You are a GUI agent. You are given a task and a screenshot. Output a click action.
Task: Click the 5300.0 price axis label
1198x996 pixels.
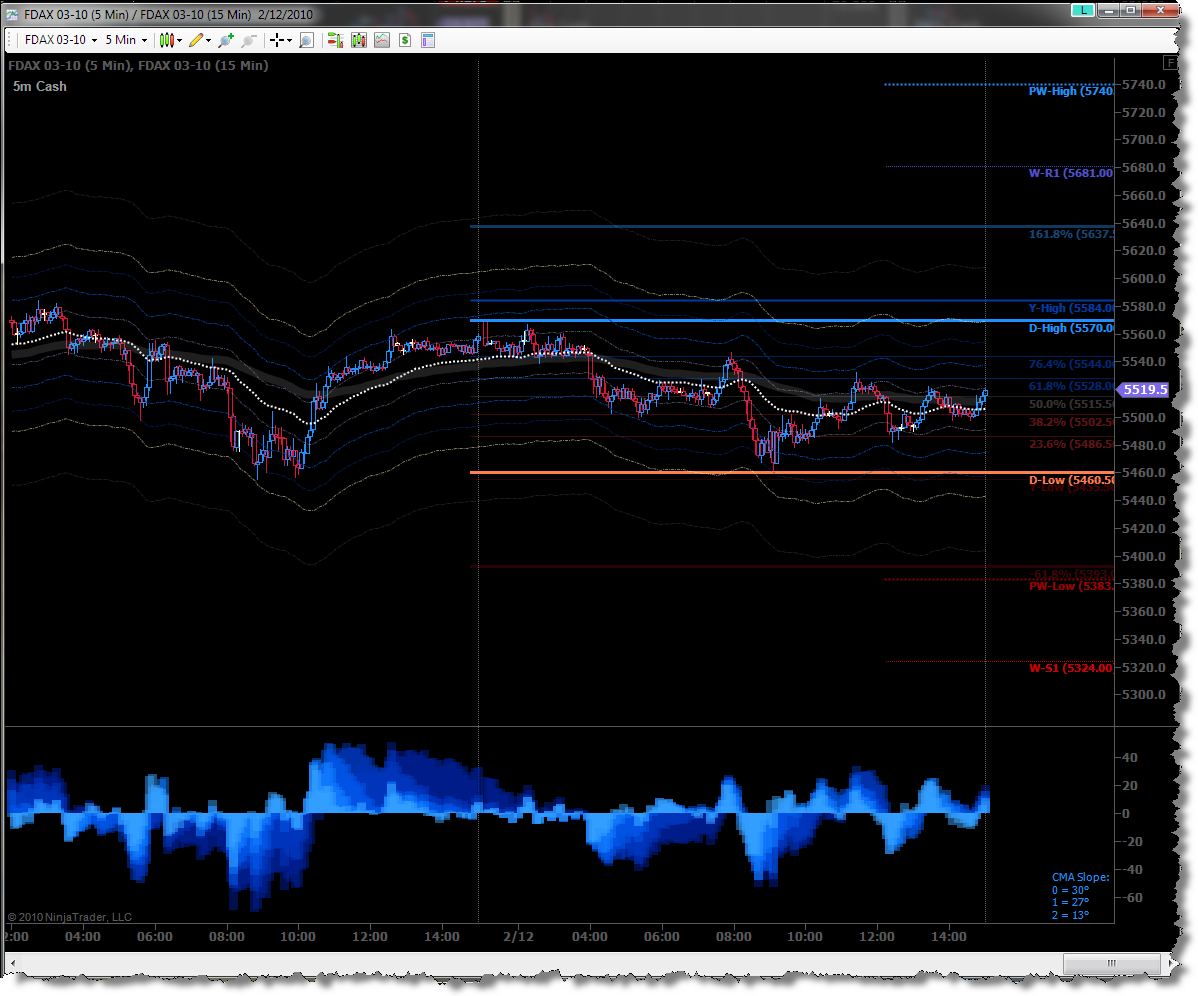click(1143, 695)
